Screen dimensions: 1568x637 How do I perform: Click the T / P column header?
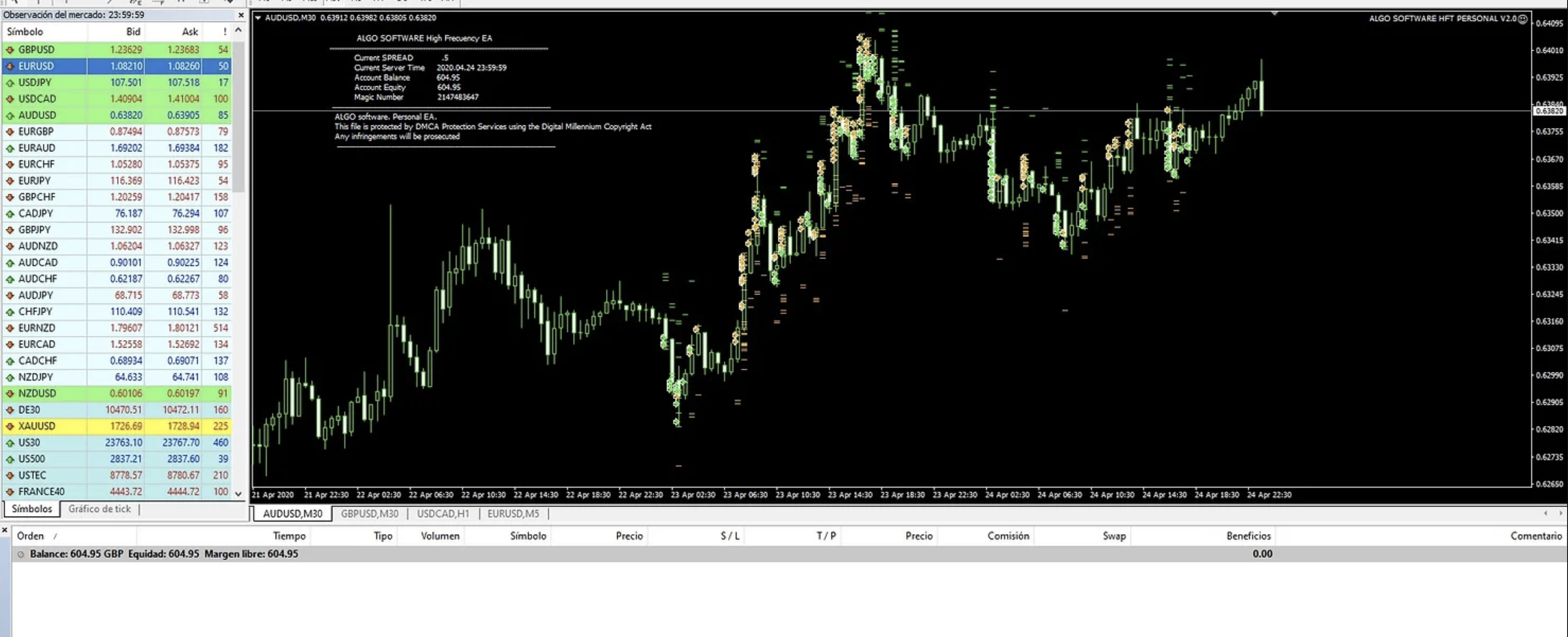pyautogui.click(x=792, y=536)
